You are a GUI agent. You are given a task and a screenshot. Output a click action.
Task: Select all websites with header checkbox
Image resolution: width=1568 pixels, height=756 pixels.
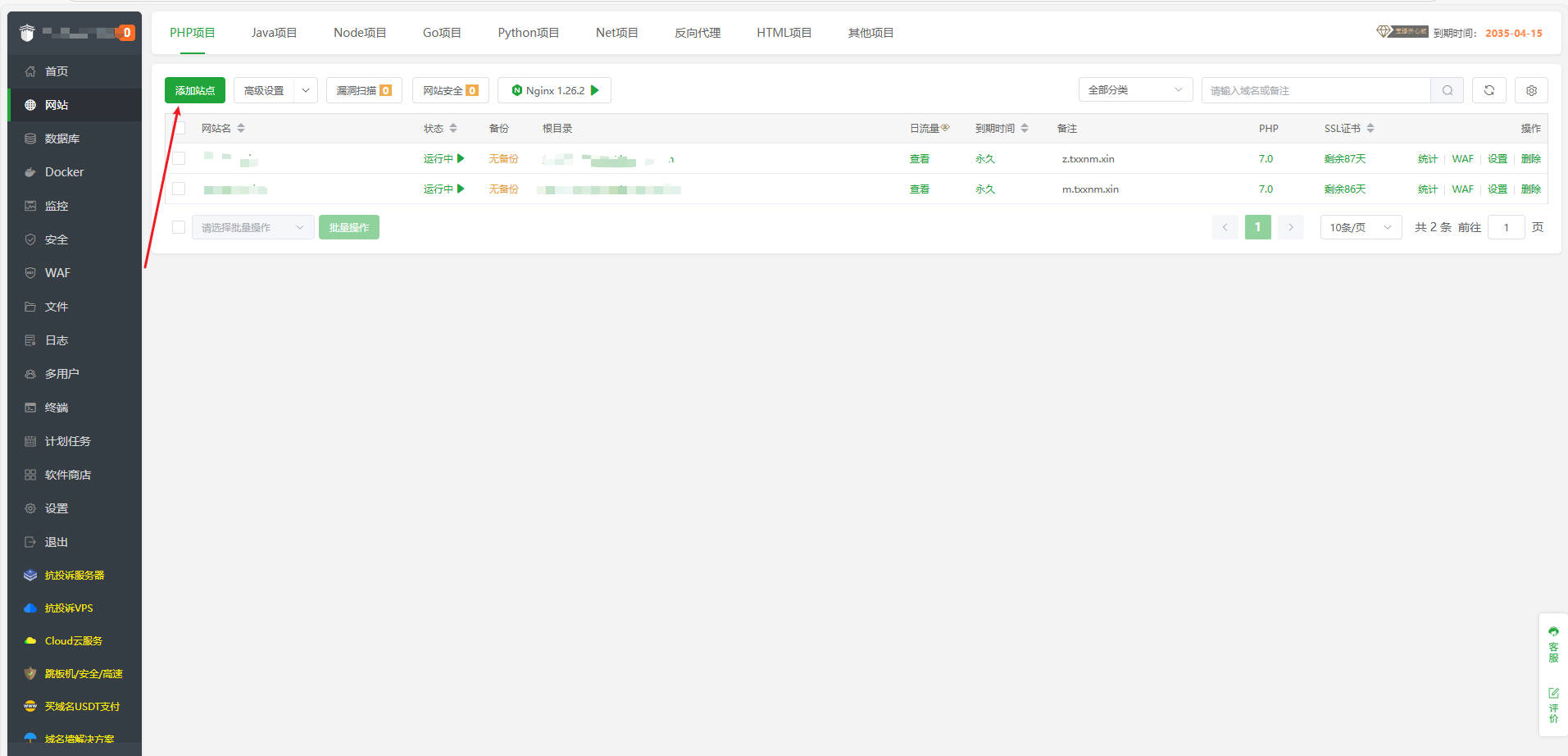(178, 128)
